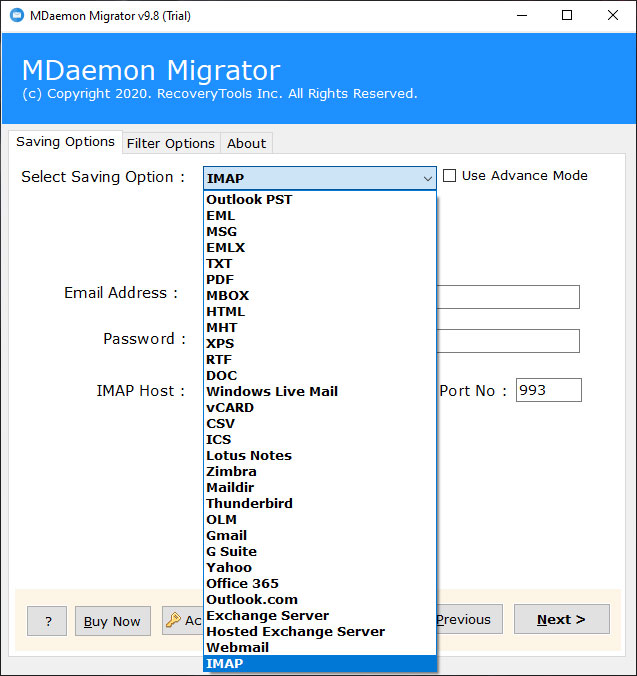Focus the Email Address input field
Image resolution: width=637 pixels, height=676 pixels.
click(508, 297)
